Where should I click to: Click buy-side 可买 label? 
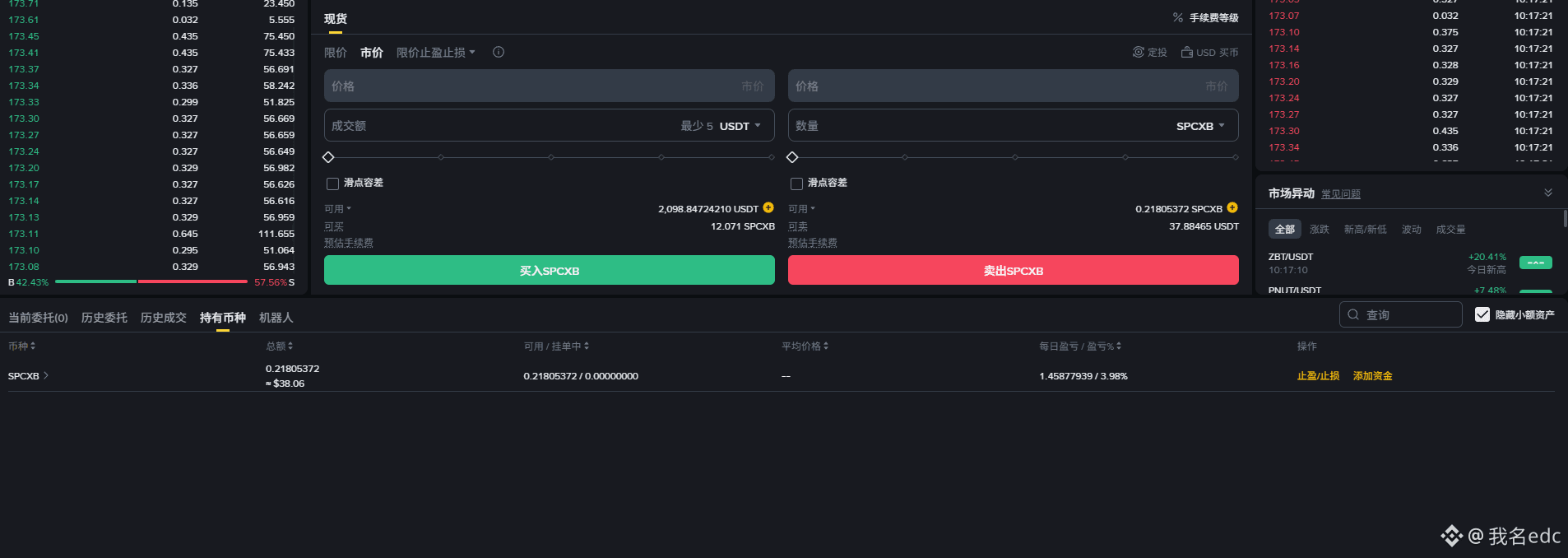tap(334, 226)
